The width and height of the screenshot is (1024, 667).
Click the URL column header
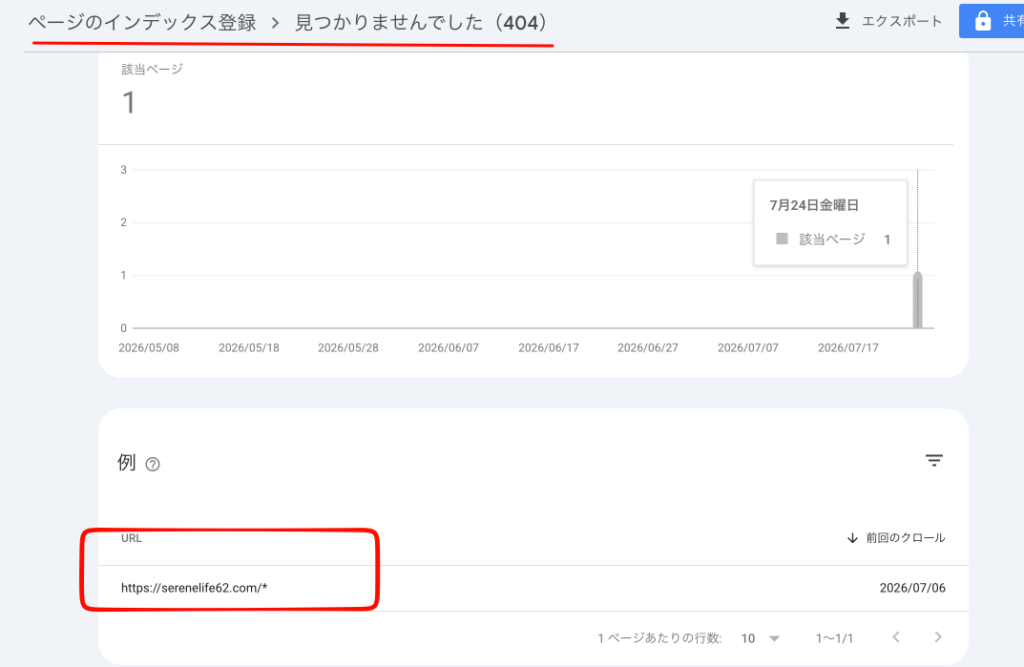[131, 538]
